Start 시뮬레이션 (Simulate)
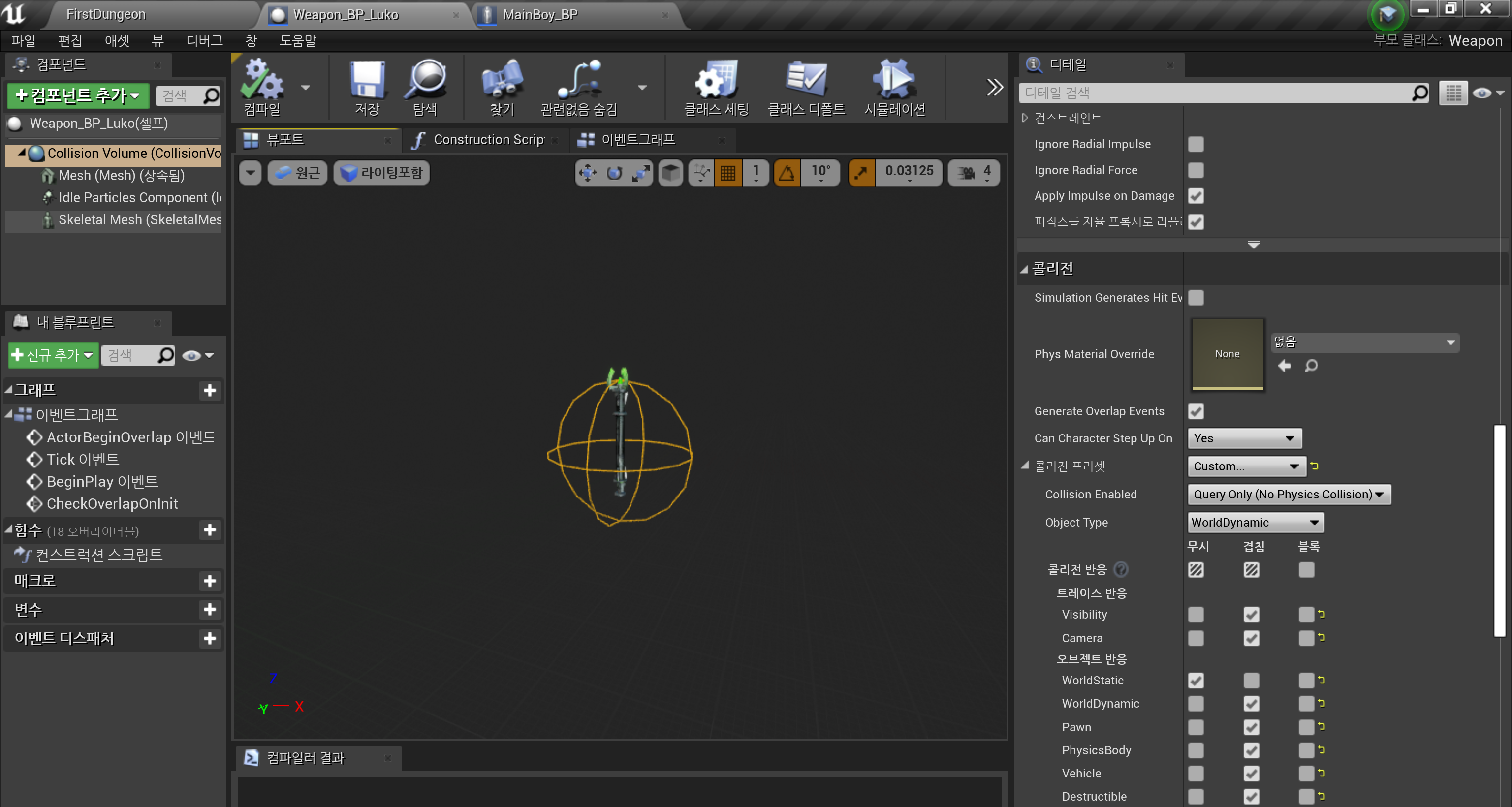The image size is (1512, 807). pos(893,87)
